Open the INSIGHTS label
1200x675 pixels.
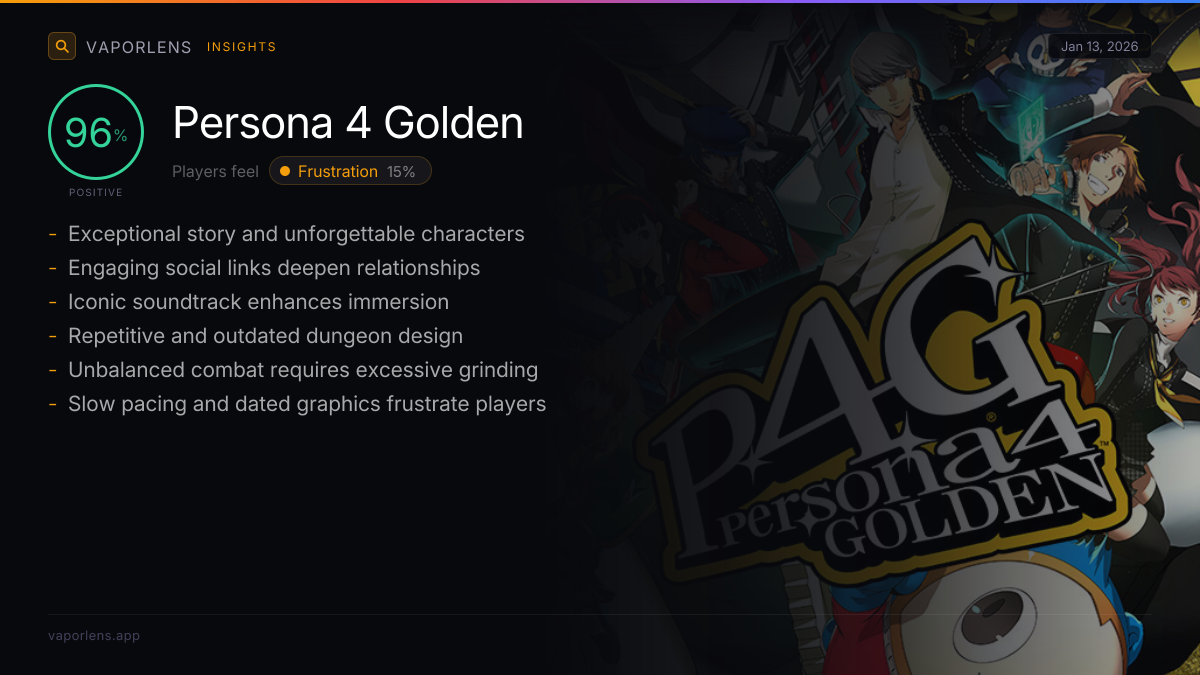(241, 47)
